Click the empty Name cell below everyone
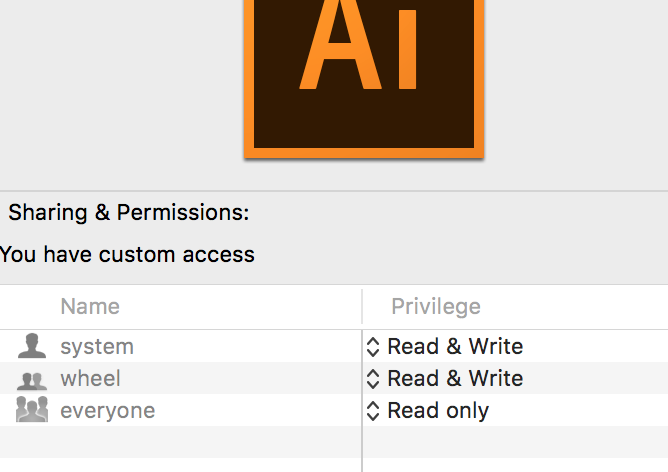Image resolution: width=668 pixels, height=472 pixels. (x=180, y=441)
